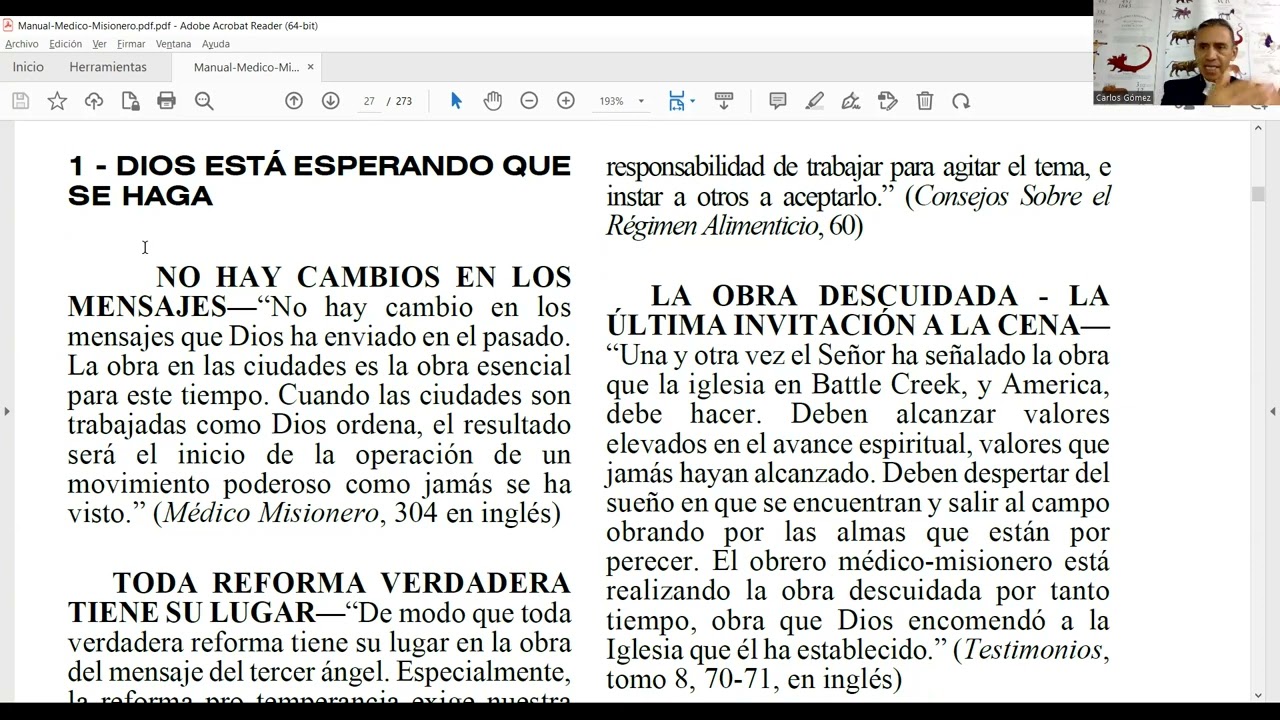Click the document lock icon in the toolbar

point(130,101)
